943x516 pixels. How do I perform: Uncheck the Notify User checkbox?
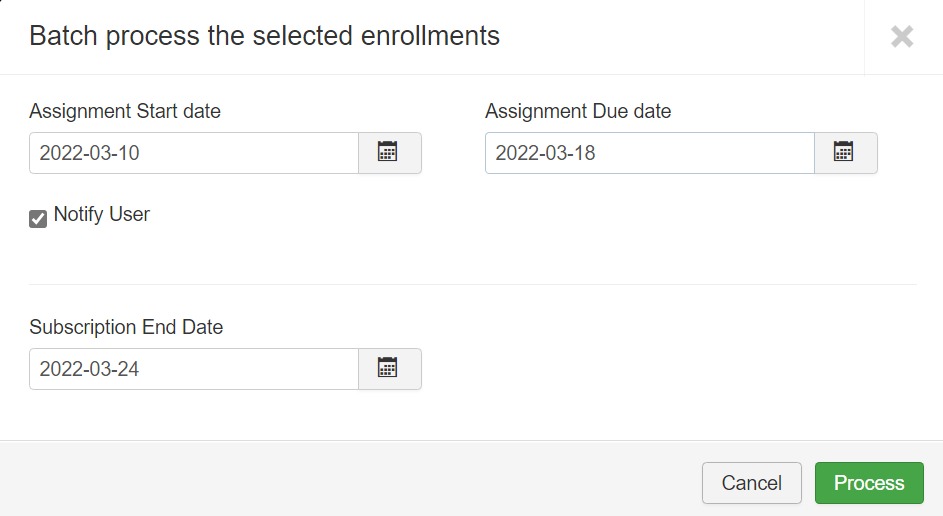pyautogui.click(x=38, y=219)
